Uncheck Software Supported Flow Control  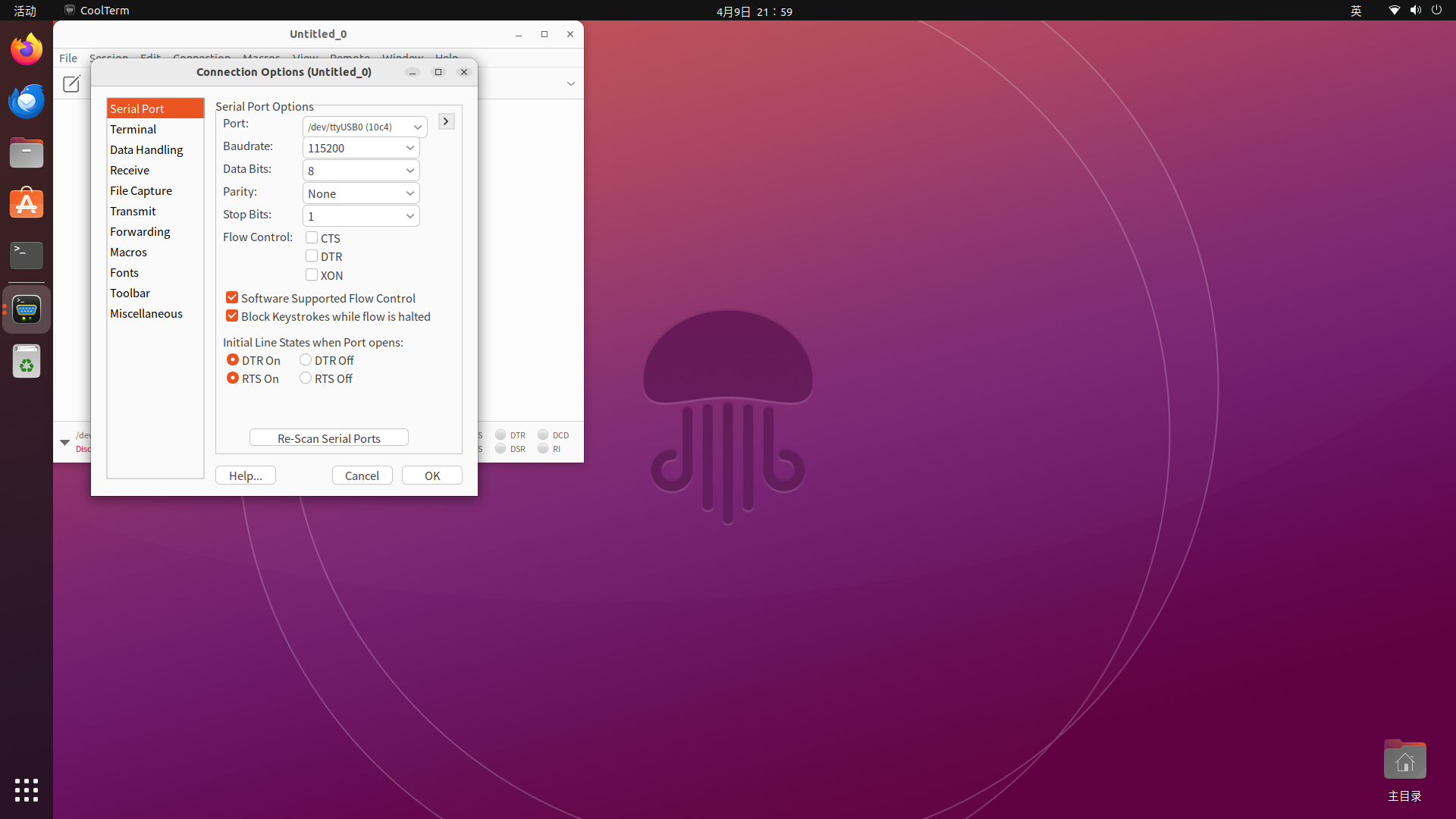tap(232, 298)
